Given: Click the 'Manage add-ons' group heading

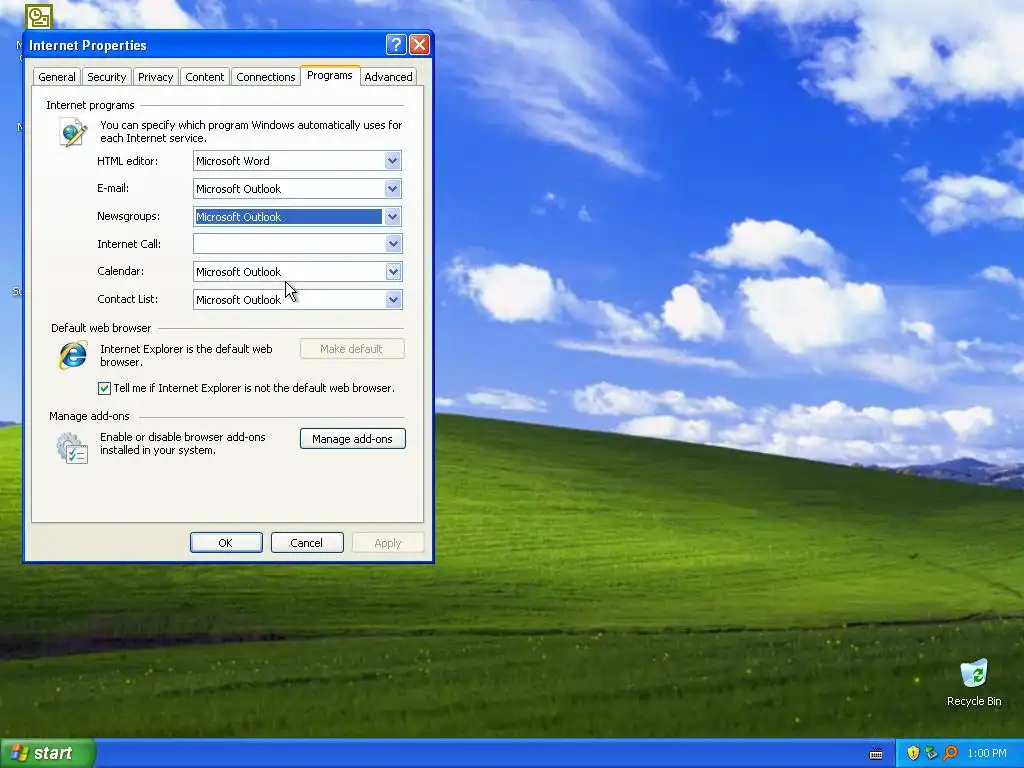Looking at the screenshot, I should [x=89, y=416].
